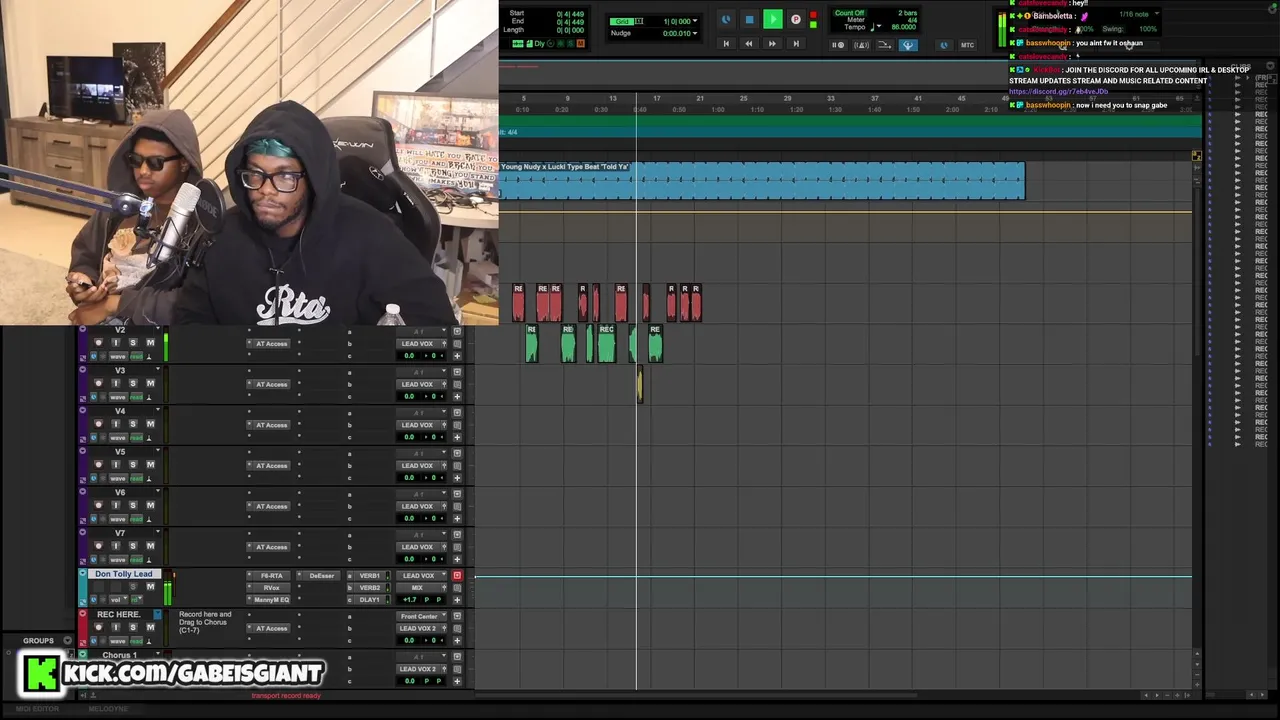The width and height of the screenshot is (1280, 720).
Task: Record-arm the V7 track
Action: click(98, 546)
